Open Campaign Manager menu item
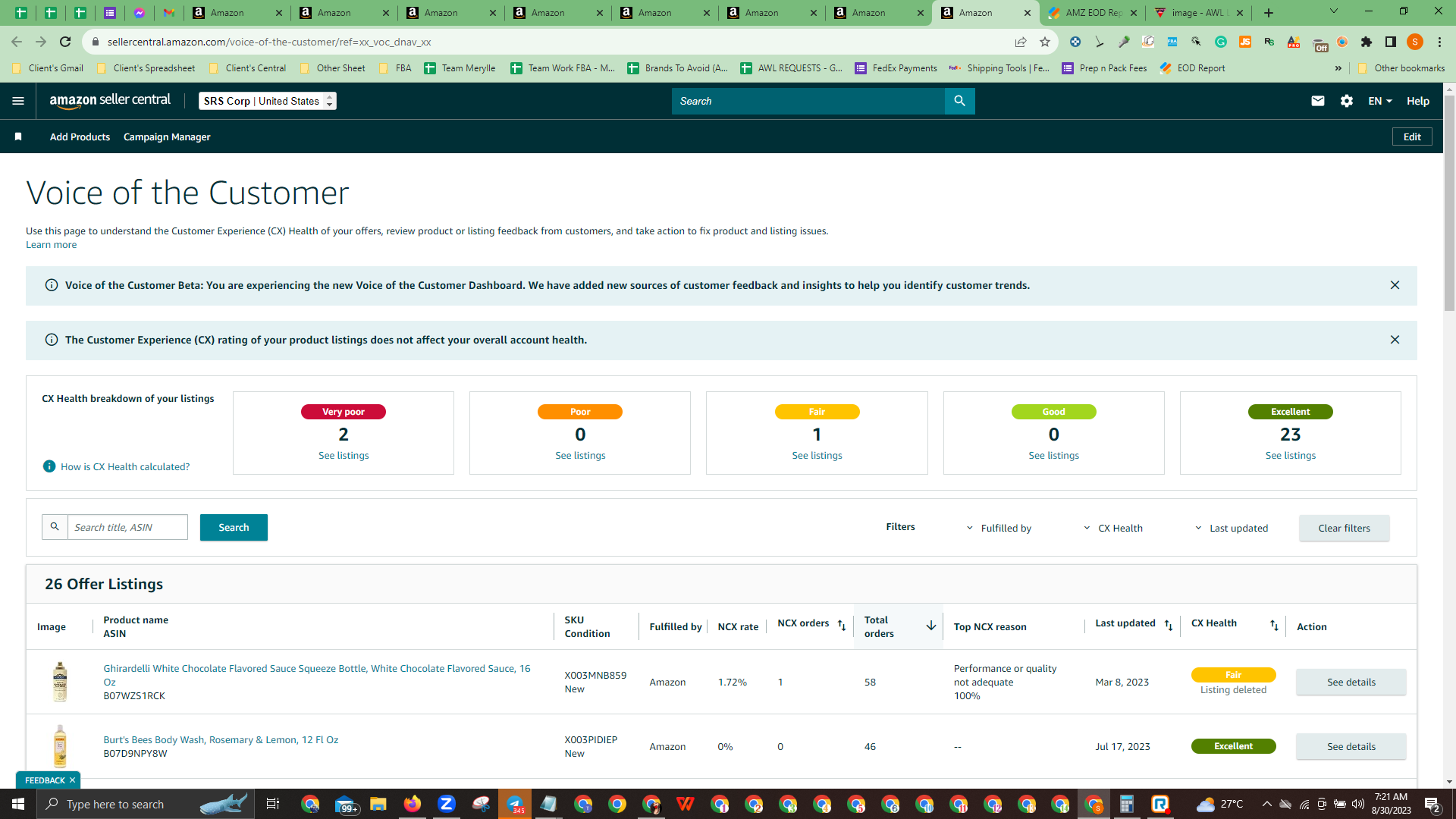The width and height of the screenshot is (1456, 819). click(x=167, y=136)
